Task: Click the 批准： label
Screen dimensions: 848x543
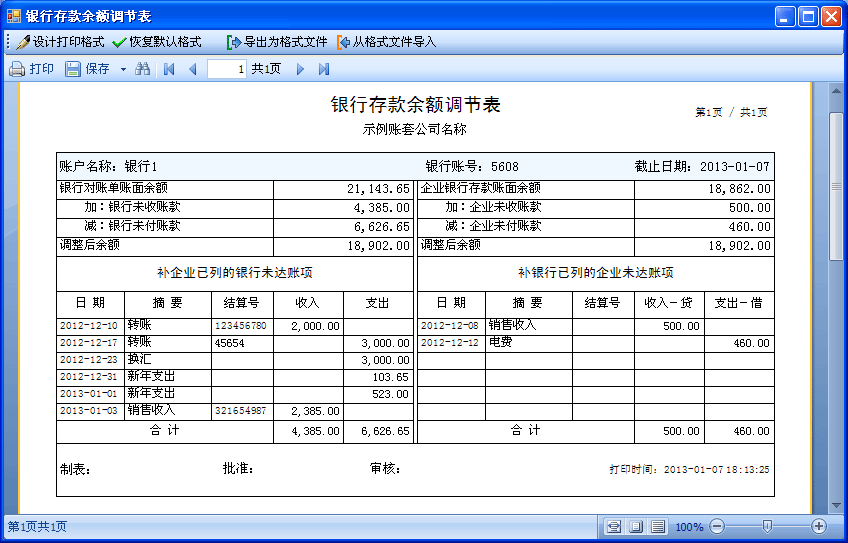Action: click(238, 469)
